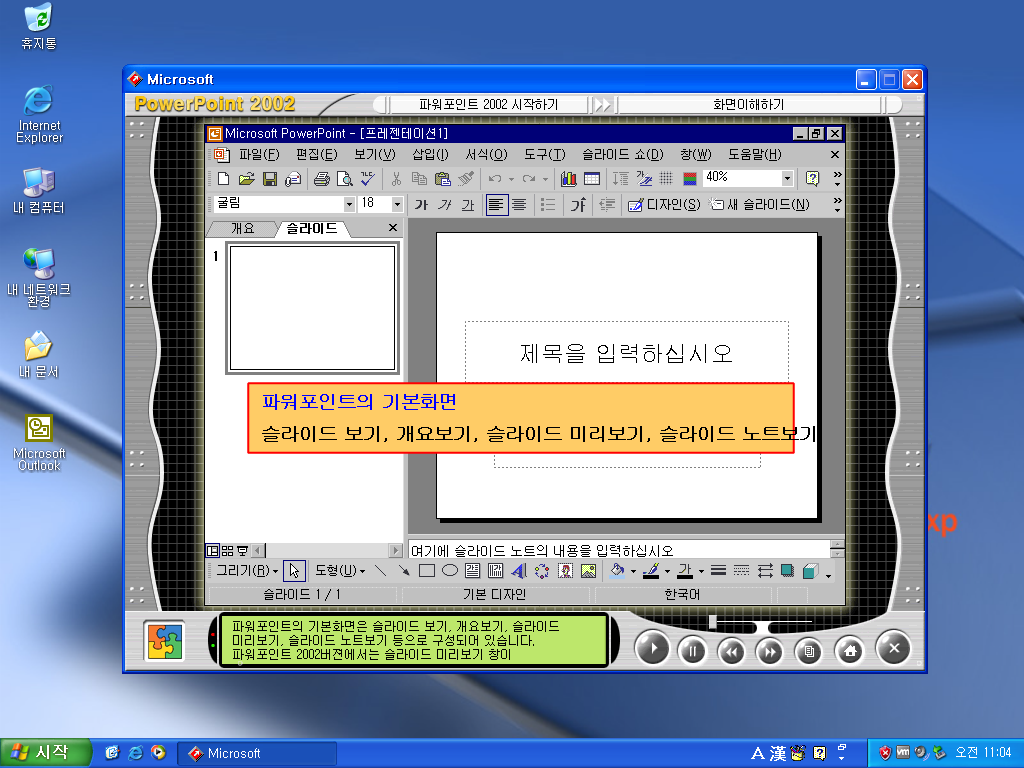Click the Format Painter brush icon
Screen dimensions: 1024x768
(x=466, y=178)
